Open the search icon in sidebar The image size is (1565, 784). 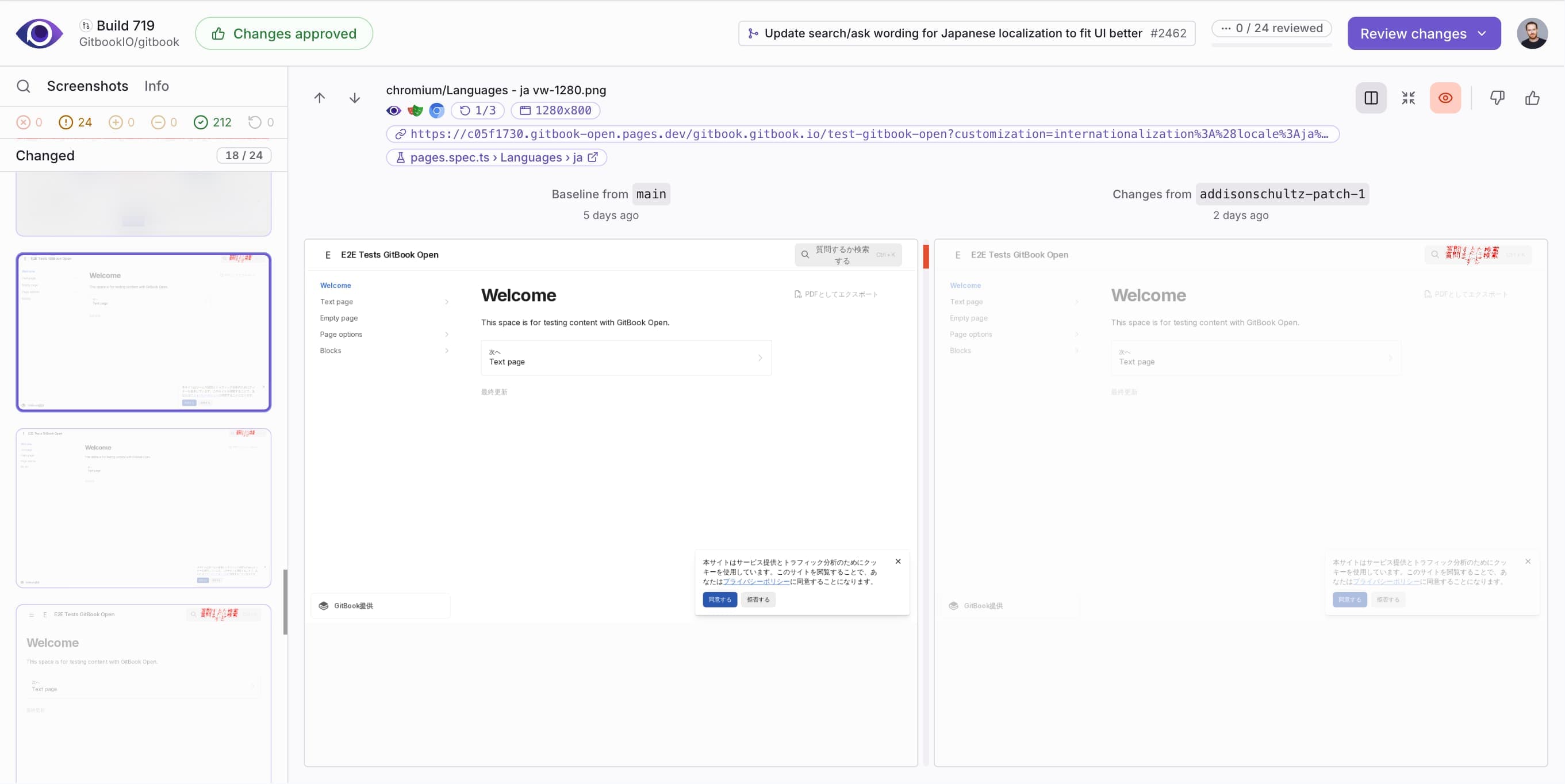click(24, 86)
